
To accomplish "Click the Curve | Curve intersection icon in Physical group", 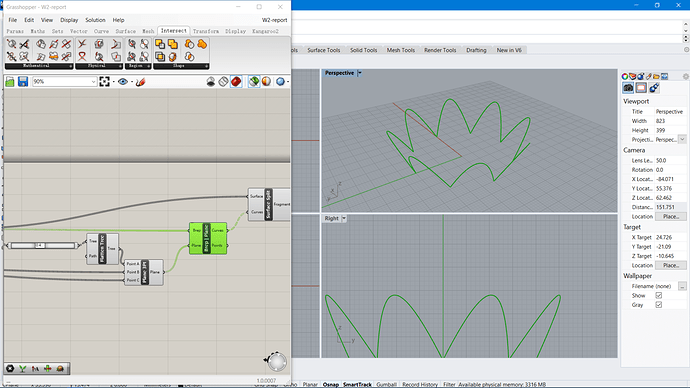I will click(82, 44).
